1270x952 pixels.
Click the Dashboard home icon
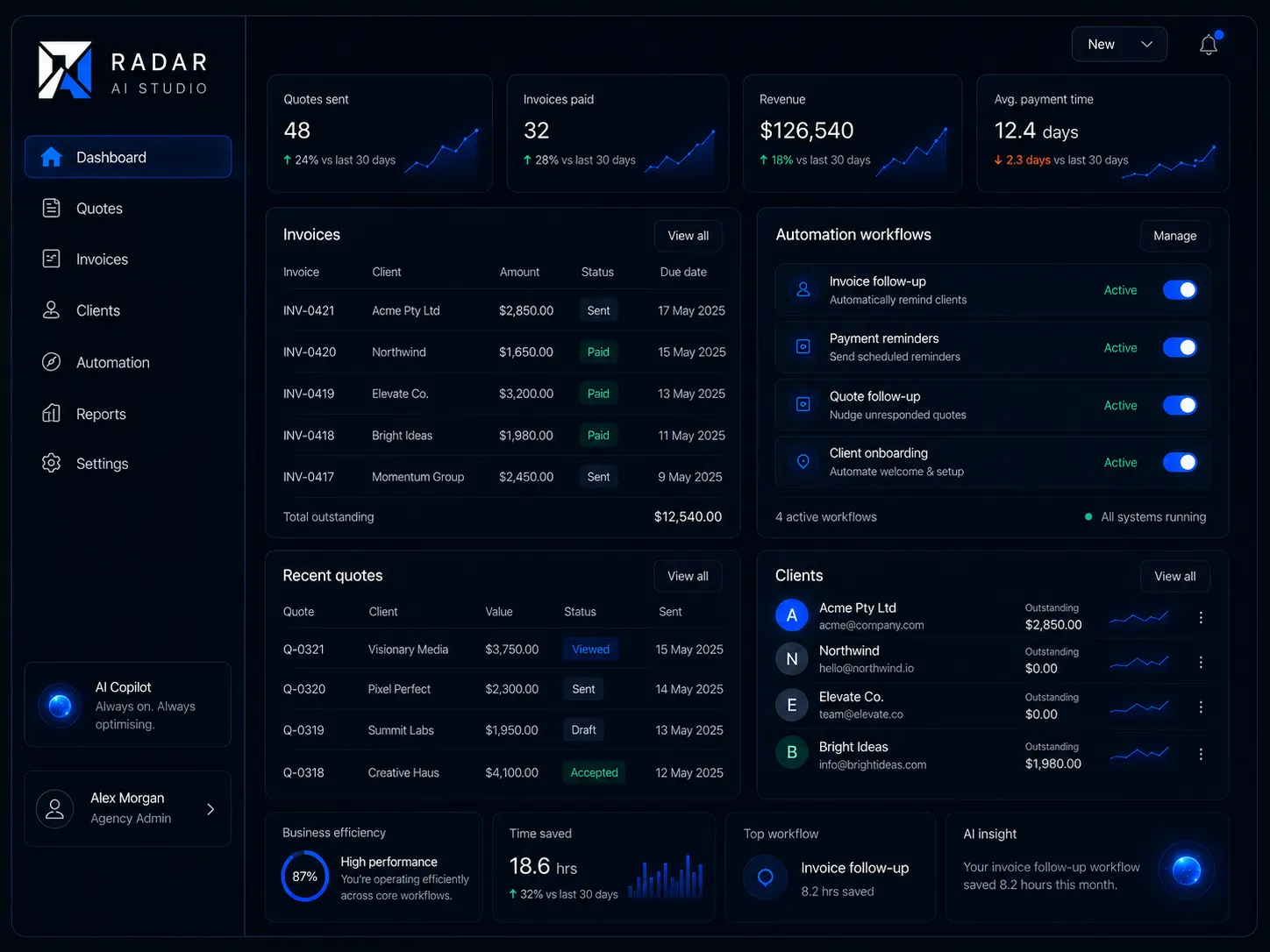(52, 157)
